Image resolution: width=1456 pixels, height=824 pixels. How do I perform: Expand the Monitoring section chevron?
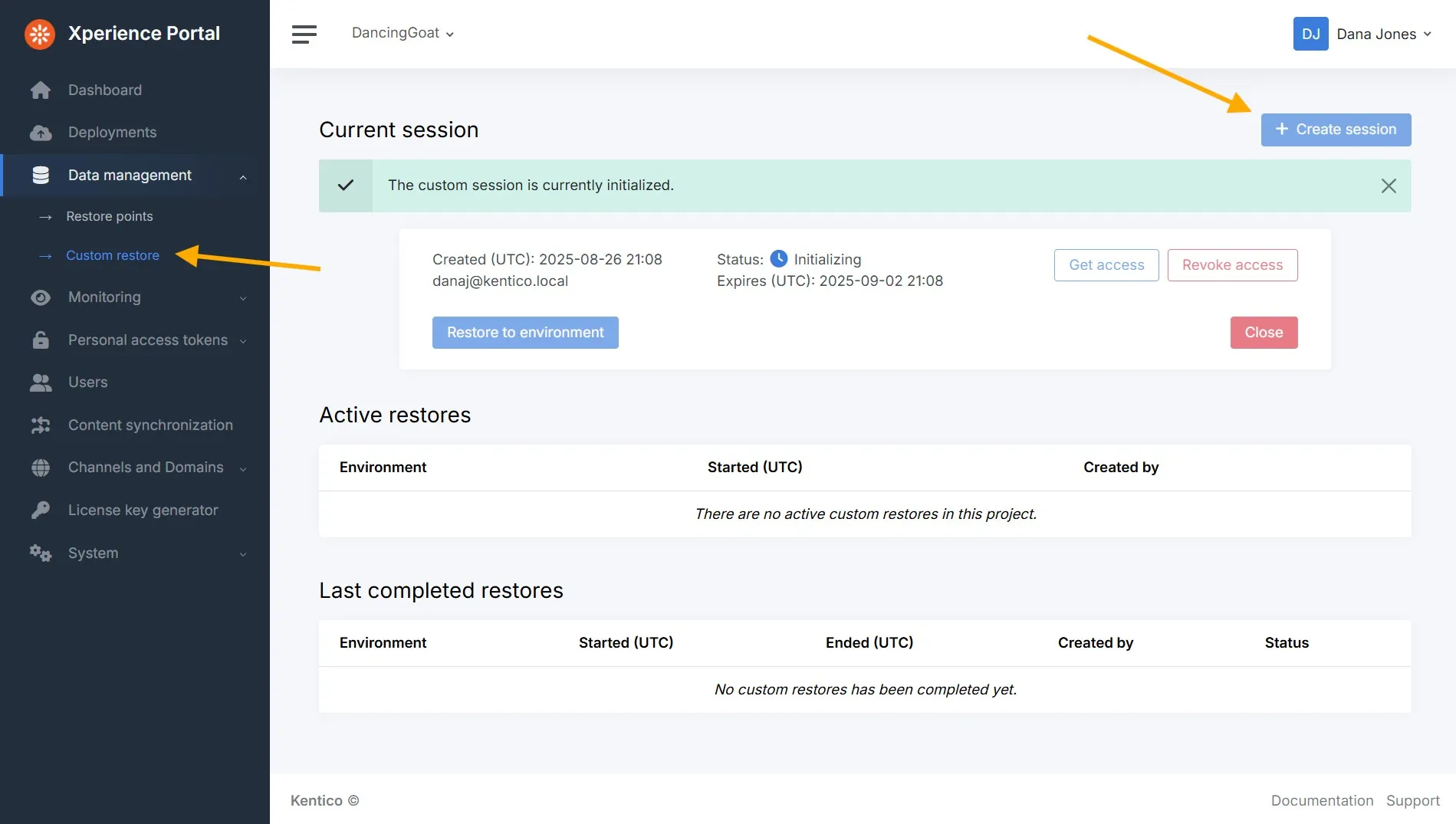click(x=243, y=298)
